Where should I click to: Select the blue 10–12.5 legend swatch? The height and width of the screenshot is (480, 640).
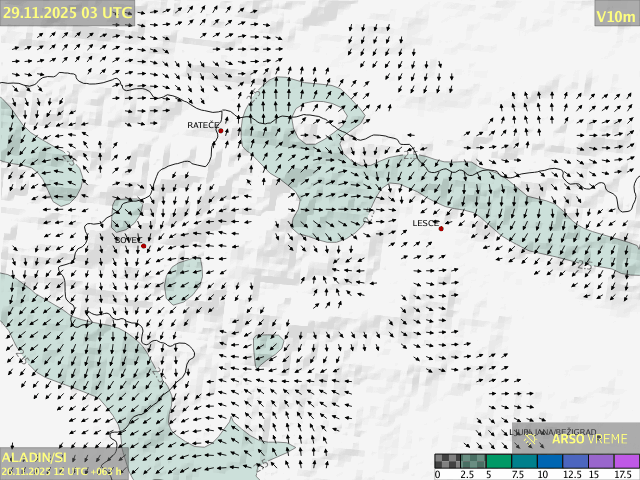point(549,461)
